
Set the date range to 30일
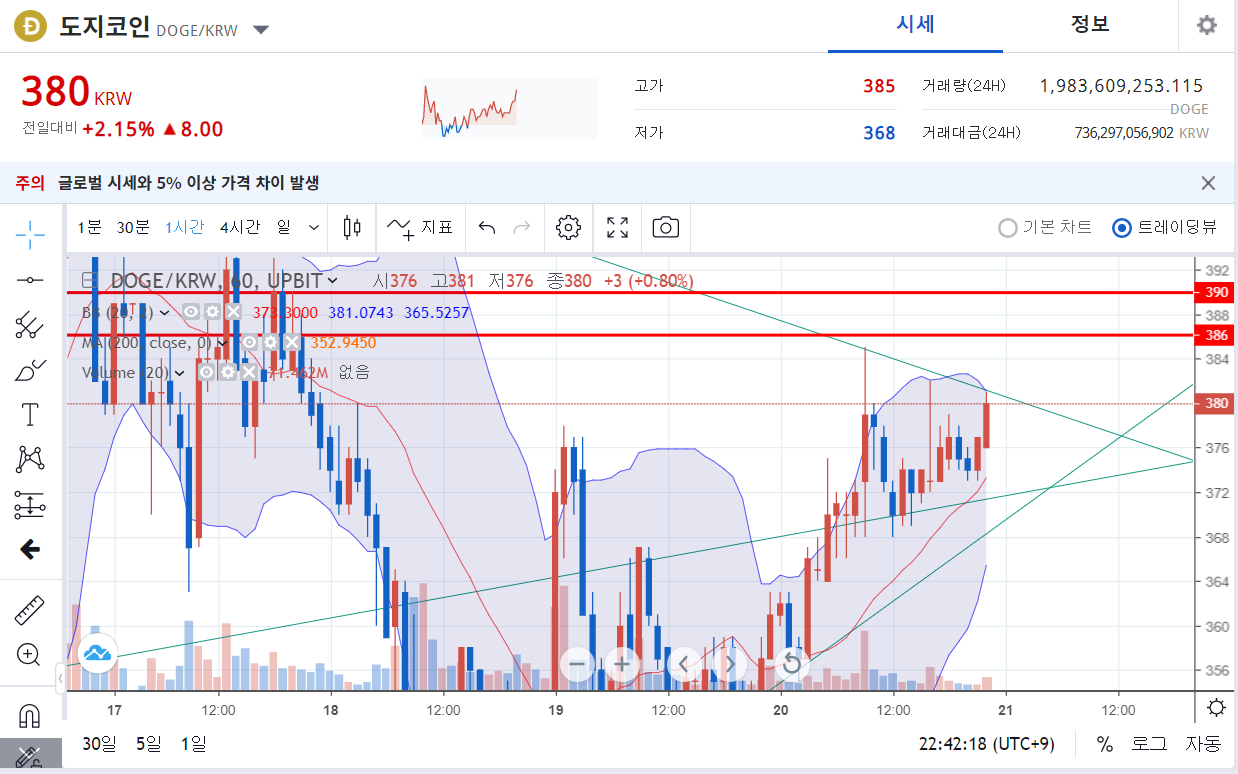[100, 744]
